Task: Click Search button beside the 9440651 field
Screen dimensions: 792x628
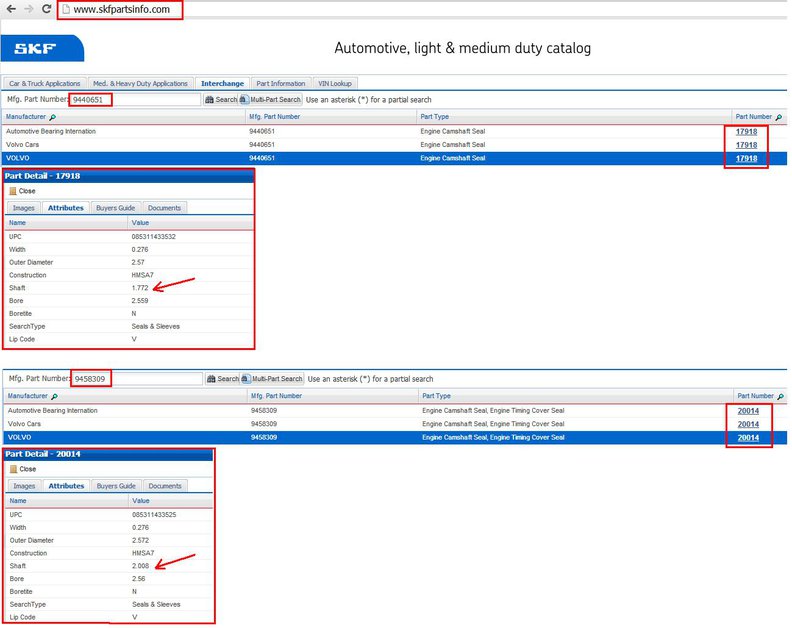Action: [x=221, y=100]
